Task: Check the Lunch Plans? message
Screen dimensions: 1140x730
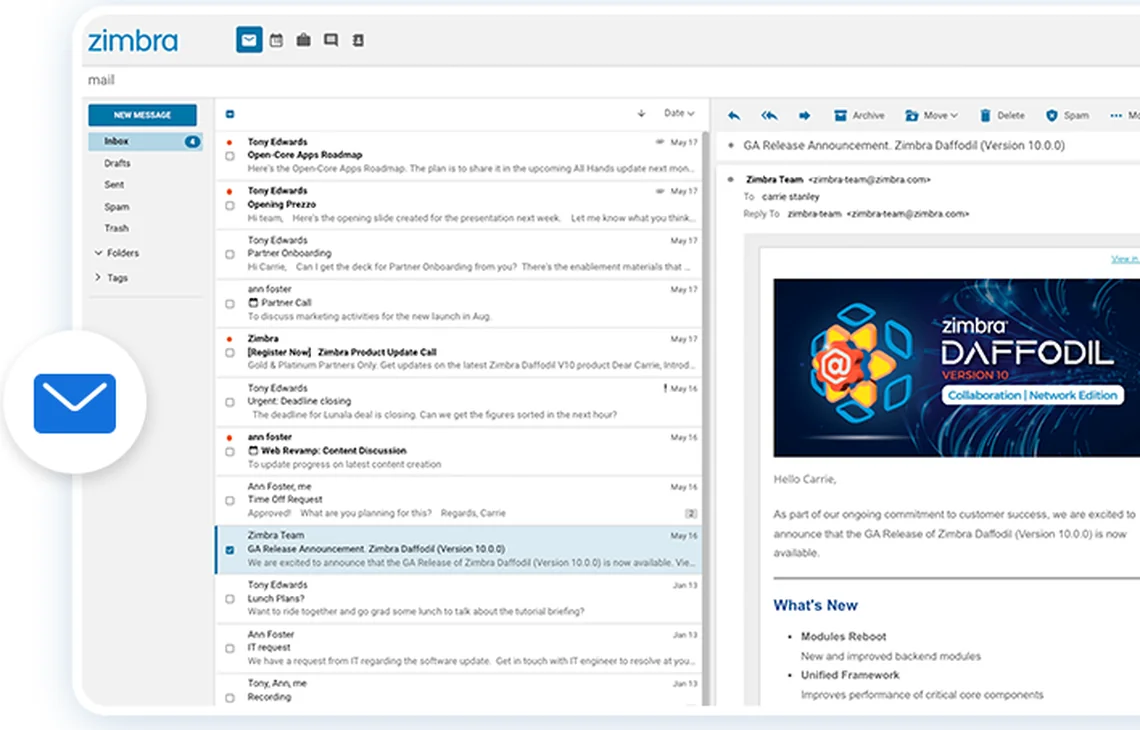Action: (x=230, y=599)
